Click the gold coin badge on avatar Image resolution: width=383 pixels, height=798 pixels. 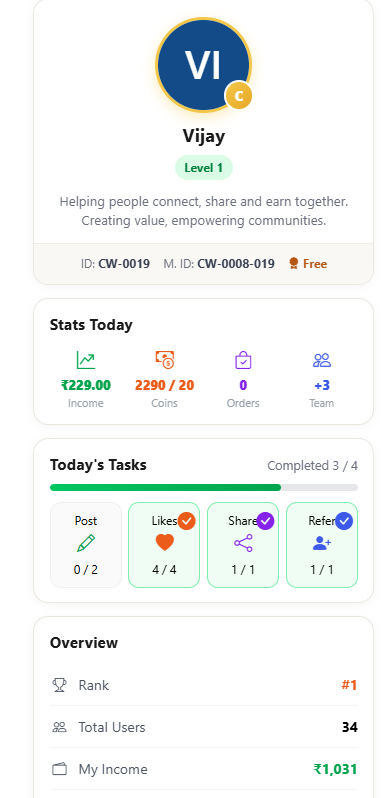[239, 95]
